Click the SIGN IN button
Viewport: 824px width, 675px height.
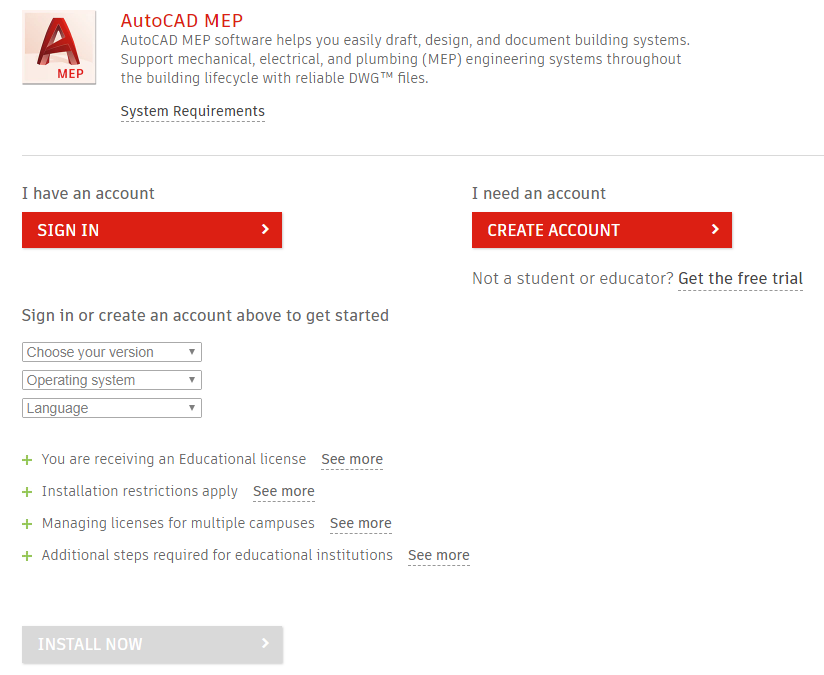click(152, 230)
